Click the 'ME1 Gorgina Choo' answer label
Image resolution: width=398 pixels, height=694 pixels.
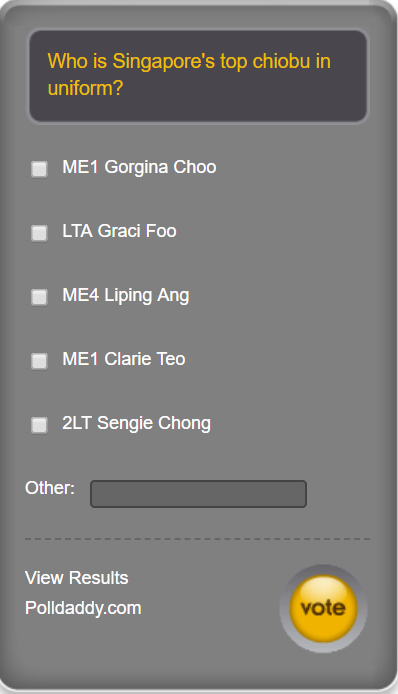(139, 167)
